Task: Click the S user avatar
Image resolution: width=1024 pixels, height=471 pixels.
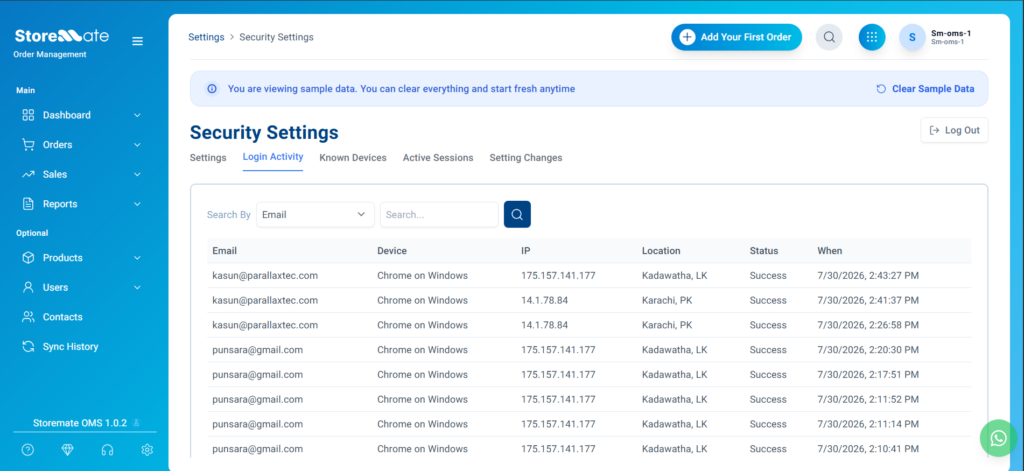Action: click(912, 37)
